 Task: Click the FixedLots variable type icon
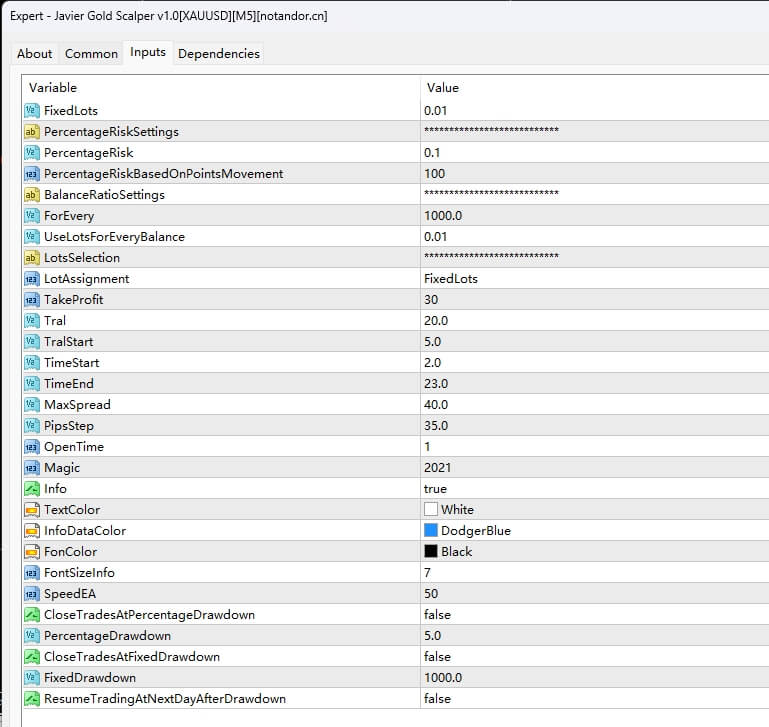point(31,110)
